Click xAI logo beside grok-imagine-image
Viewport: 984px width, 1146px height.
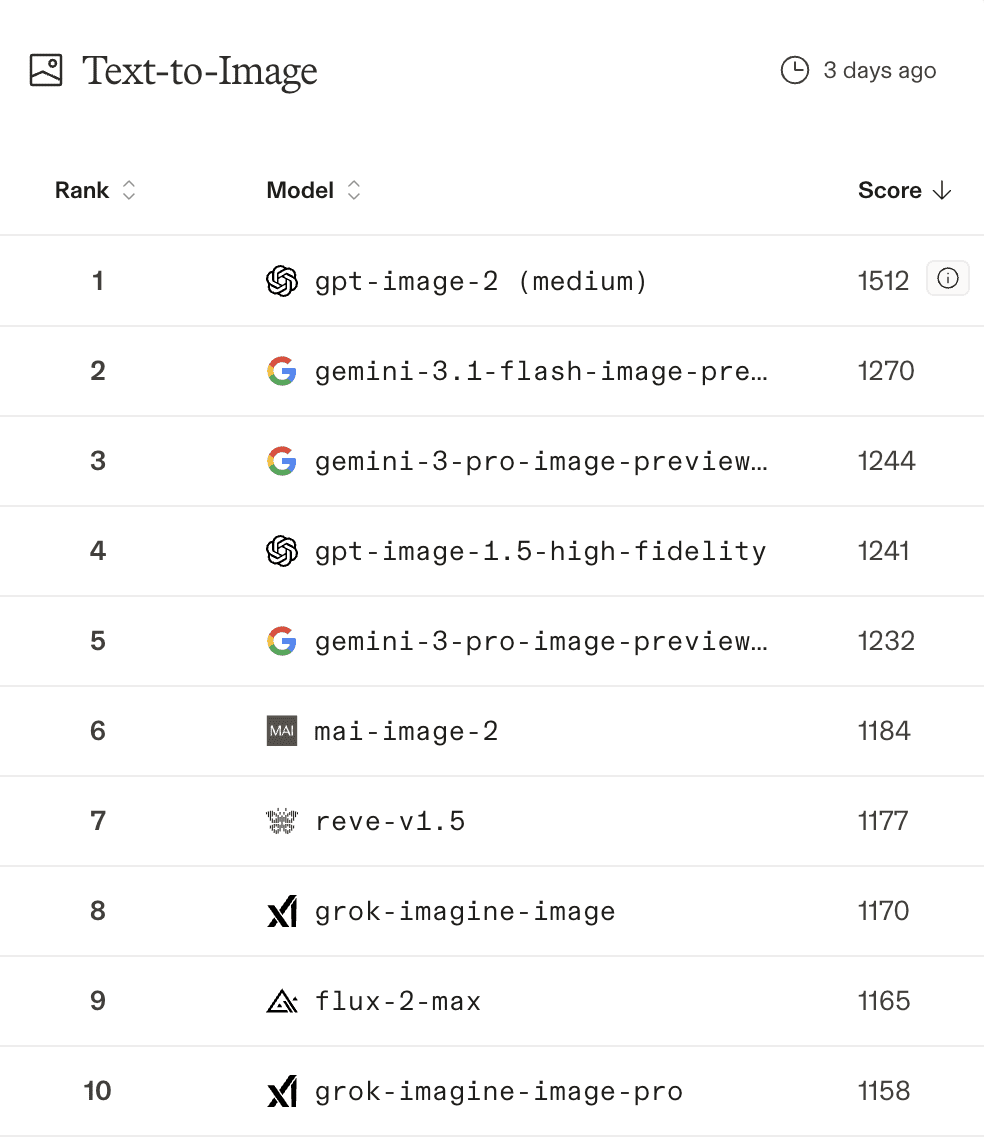click(x=282, y=911)
